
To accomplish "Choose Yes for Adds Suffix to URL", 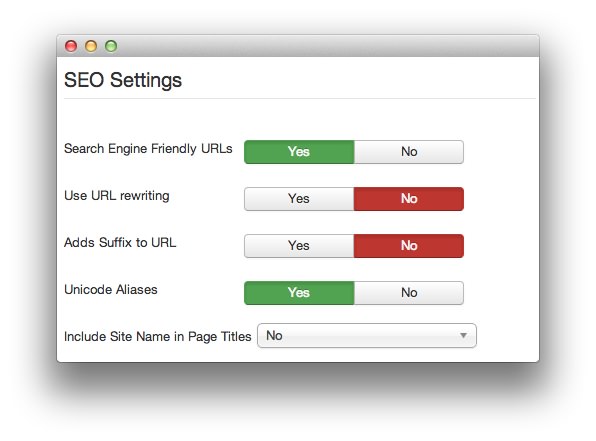I will tap(299, 246).
